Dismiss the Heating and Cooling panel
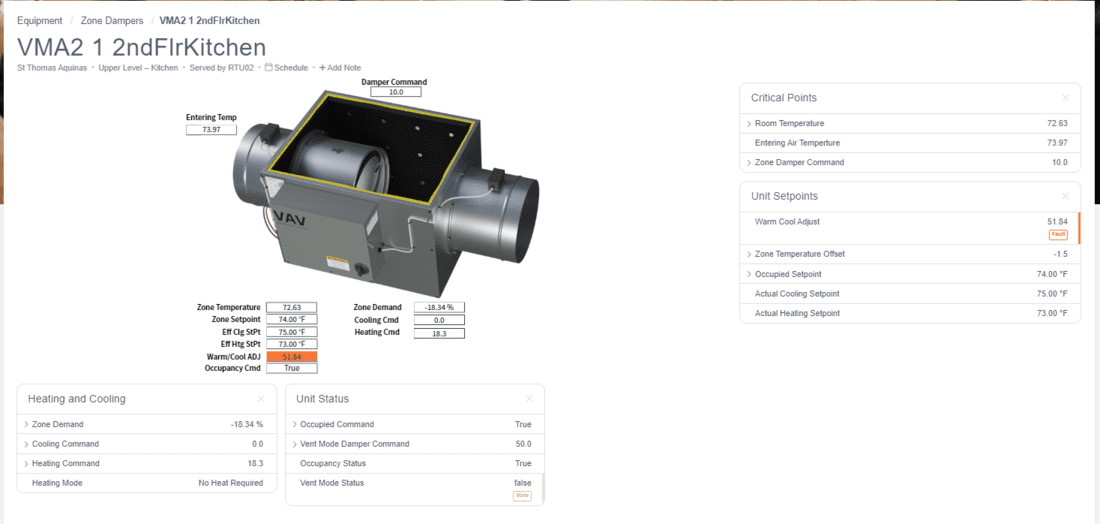 point(261,399)
